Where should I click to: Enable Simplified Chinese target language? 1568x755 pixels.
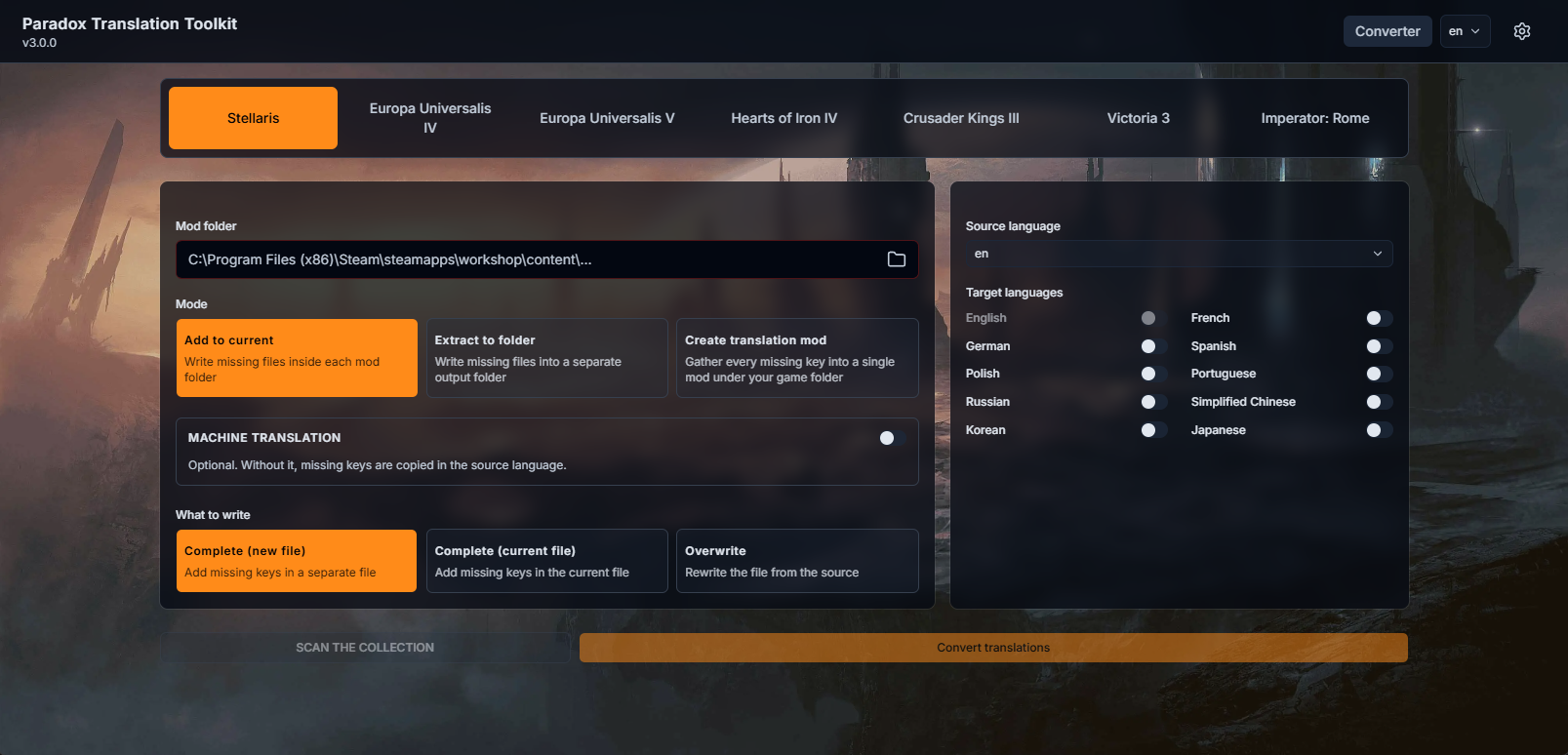[x=1380, y=402]
